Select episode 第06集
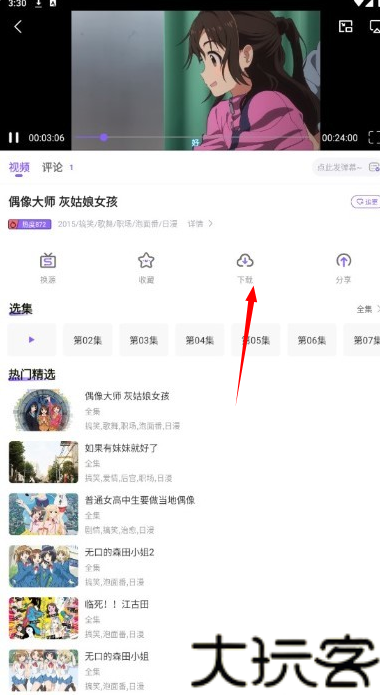 (x=312, y=340)
